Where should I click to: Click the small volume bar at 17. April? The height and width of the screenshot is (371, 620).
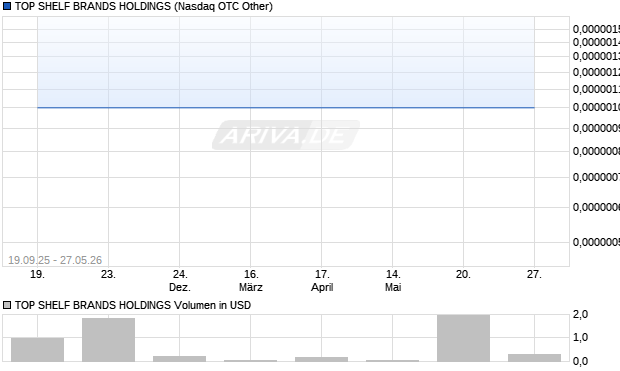click(321, 359)
